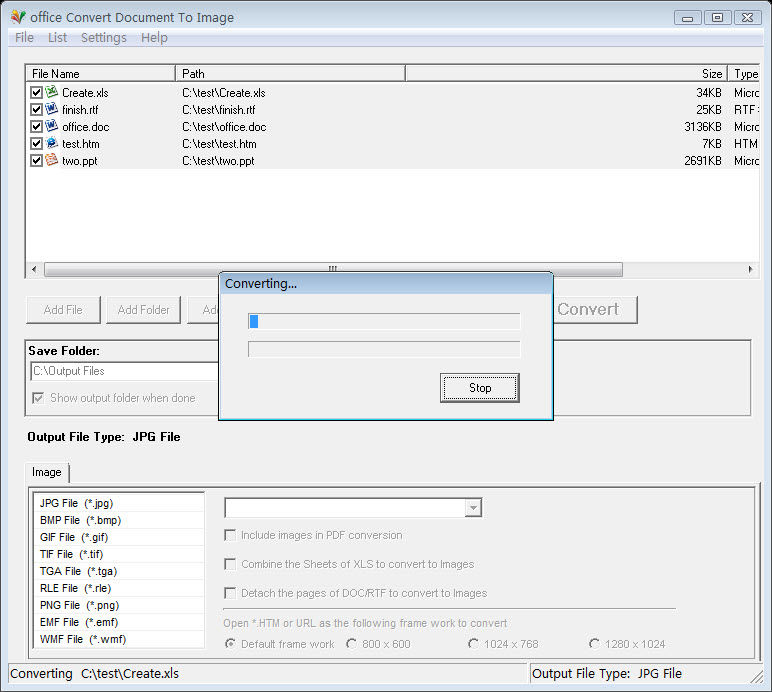Open the Settings menu
Viewport: 772px width, 692px height.
(x=103, y=37)
